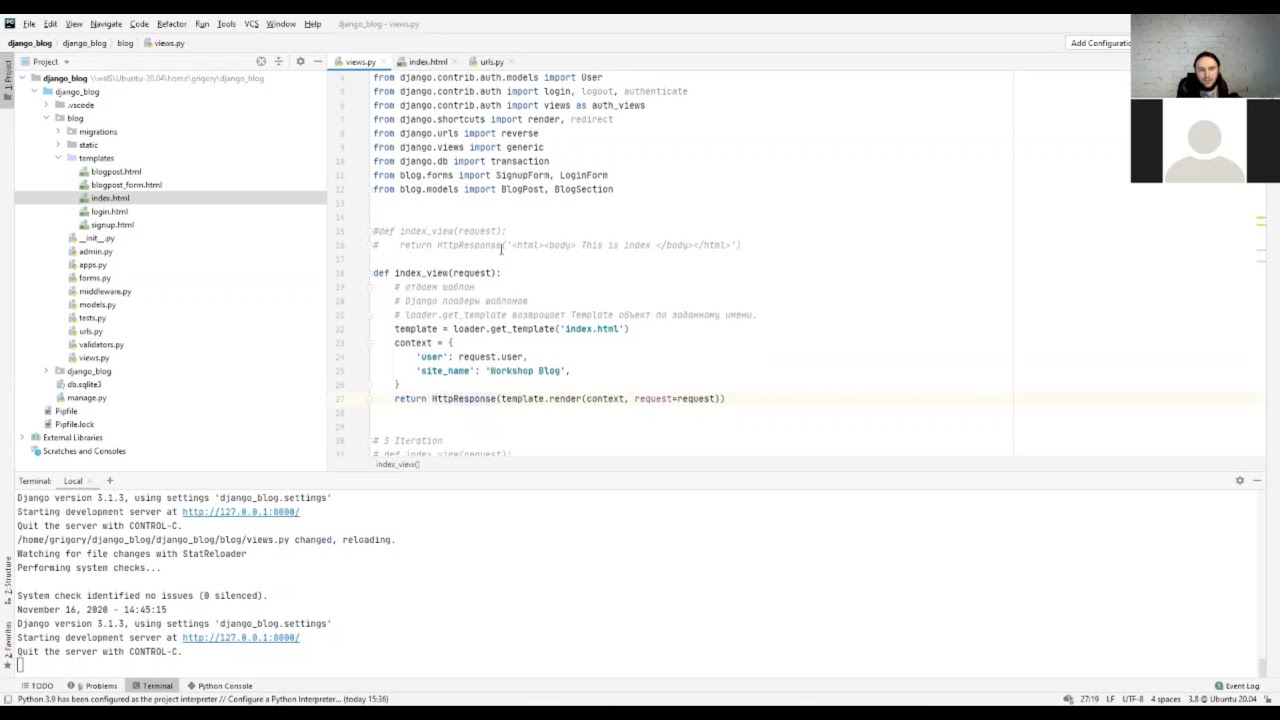The height and width of the screenshot is (720, 1280).
Task: Select login.html in project tree
Action: [x=109, y=212]
